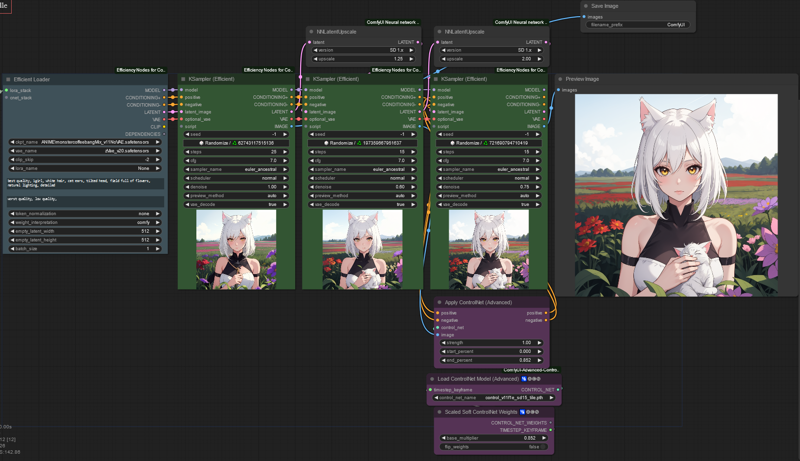Click the large generated image in Preview Image node
The width and height of the screenshot is (800, 461).
(x=676, y=195)
